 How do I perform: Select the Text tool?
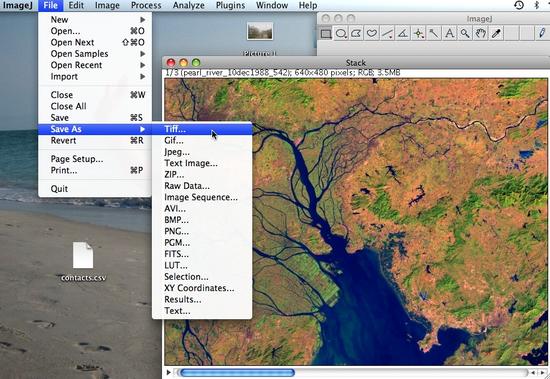[x=449, y=34]
